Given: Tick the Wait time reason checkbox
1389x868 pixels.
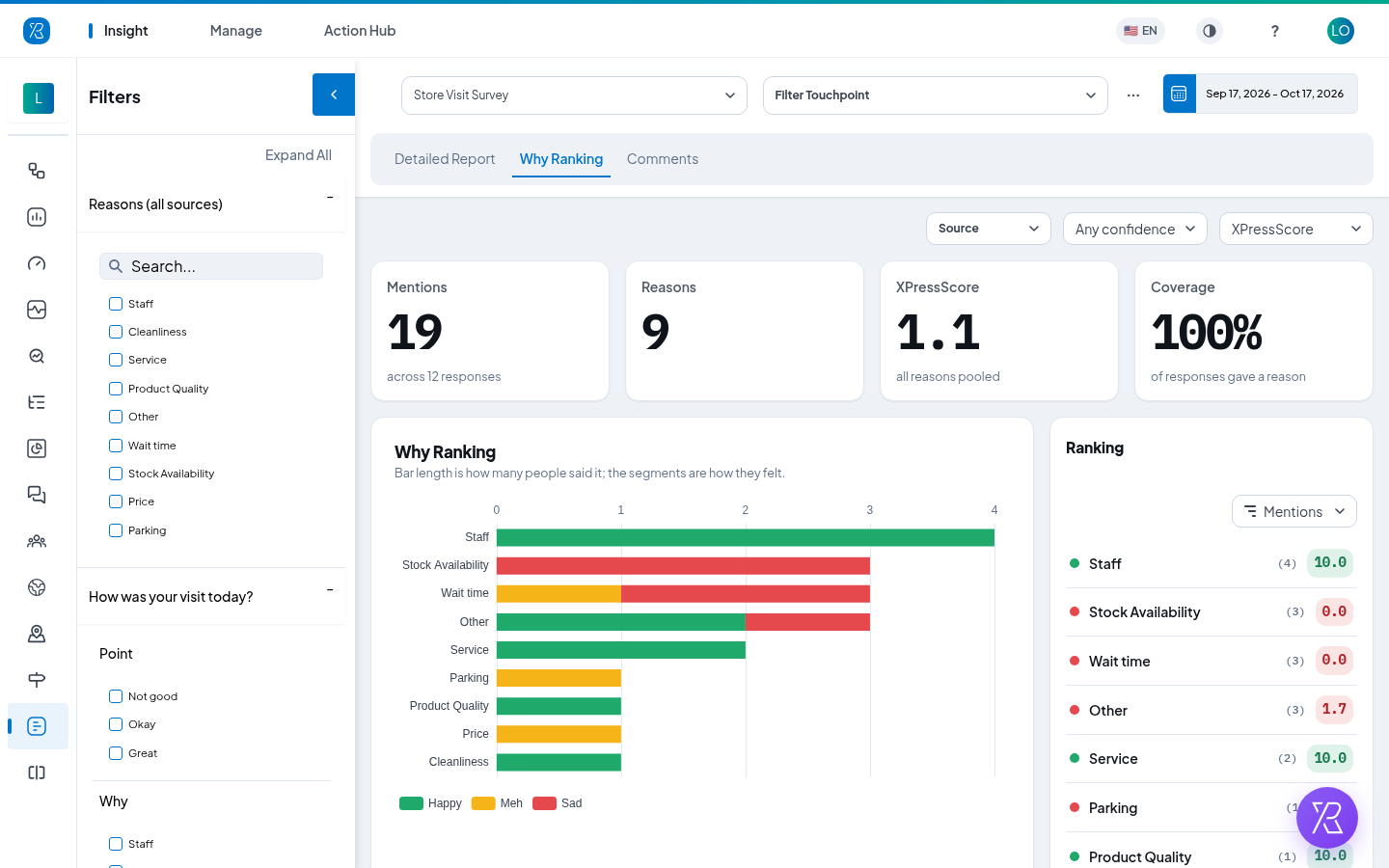Looking at the screenshot, I should tap(116, 446).
